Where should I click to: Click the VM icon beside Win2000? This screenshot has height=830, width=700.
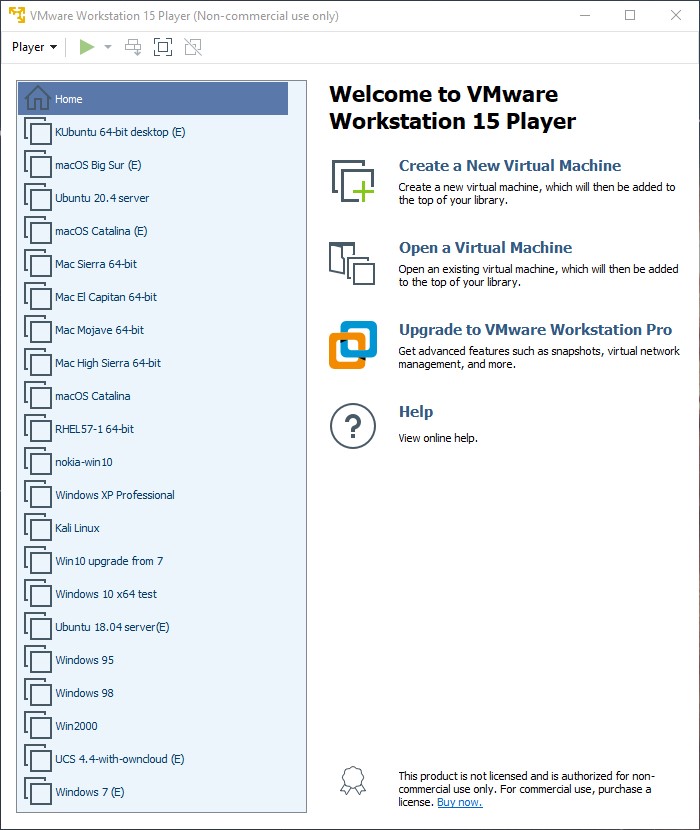coord(38,726)
